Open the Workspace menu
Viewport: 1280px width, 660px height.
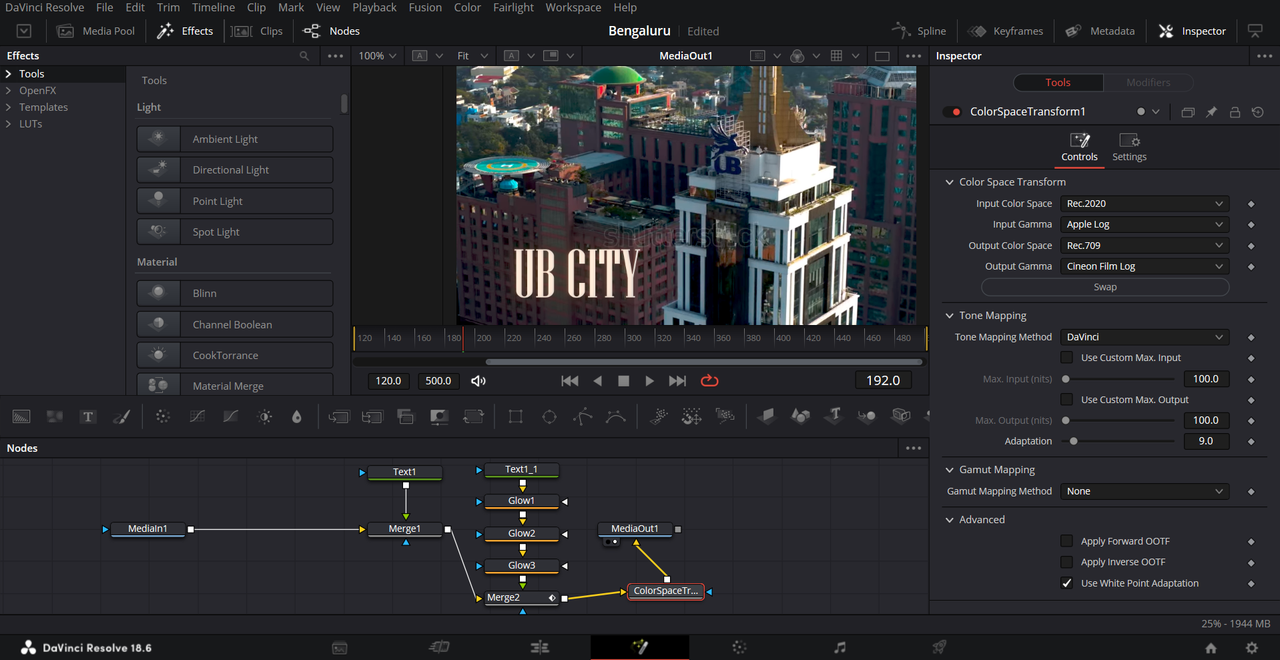coord(573,7)
